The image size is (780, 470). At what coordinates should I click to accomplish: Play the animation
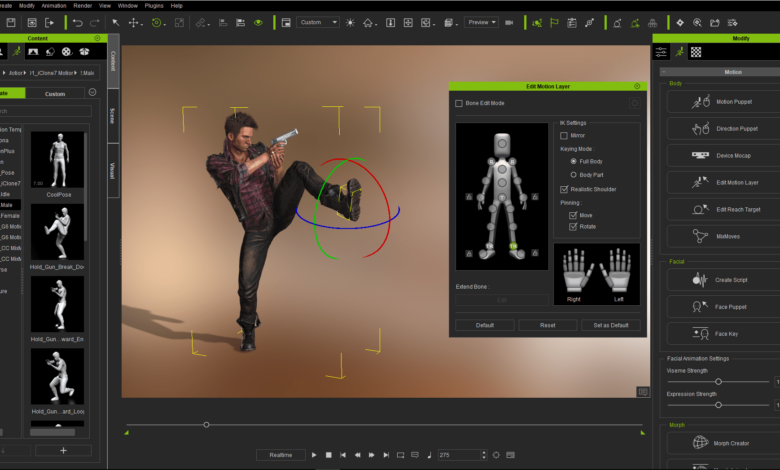[314, 455]
